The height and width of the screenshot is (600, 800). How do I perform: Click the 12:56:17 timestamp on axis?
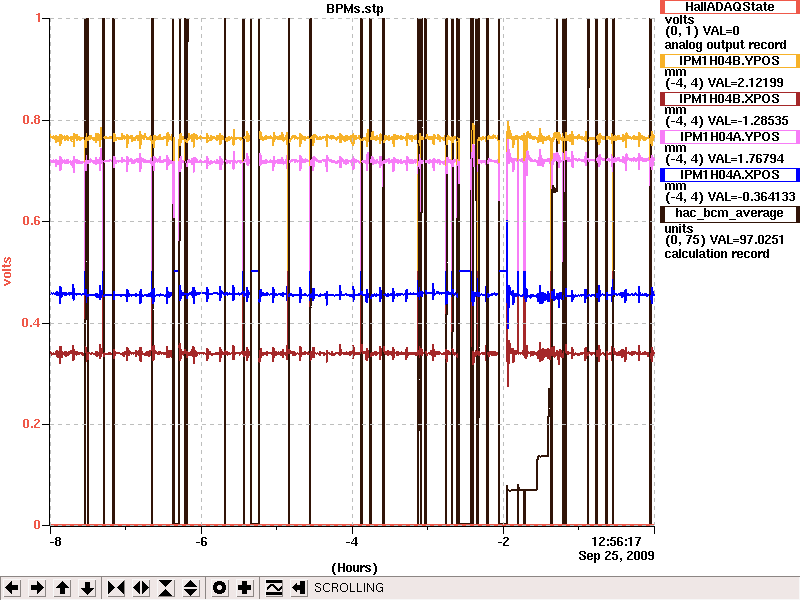pos(616,542)
